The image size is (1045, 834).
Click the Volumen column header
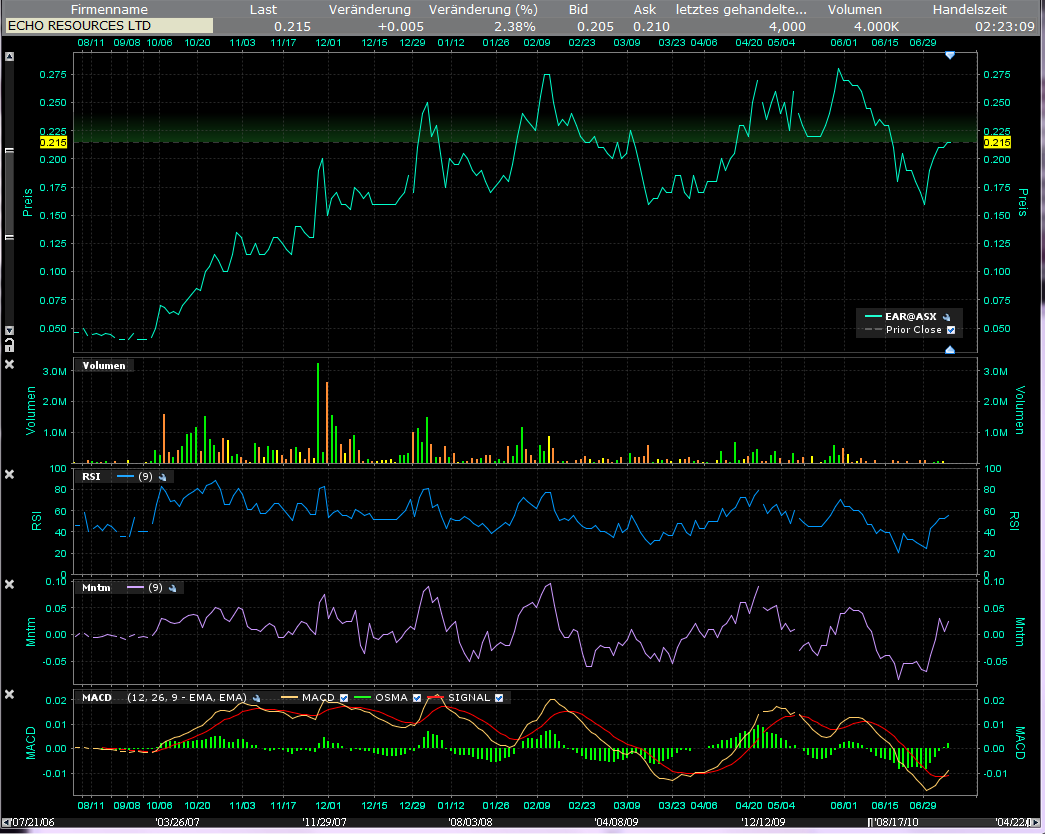(x=854, y=9)
